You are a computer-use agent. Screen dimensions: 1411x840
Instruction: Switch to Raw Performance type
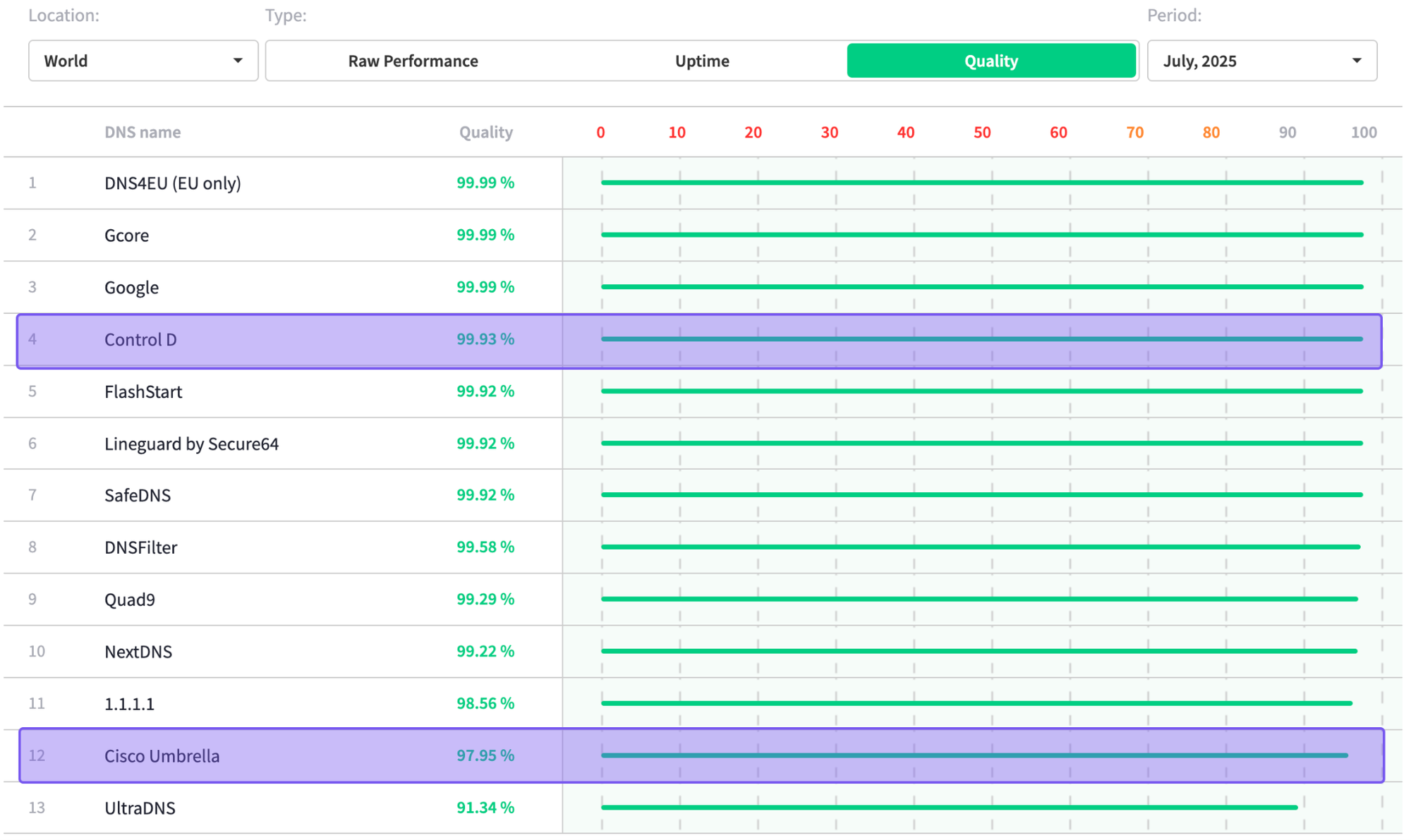(413, 61)
